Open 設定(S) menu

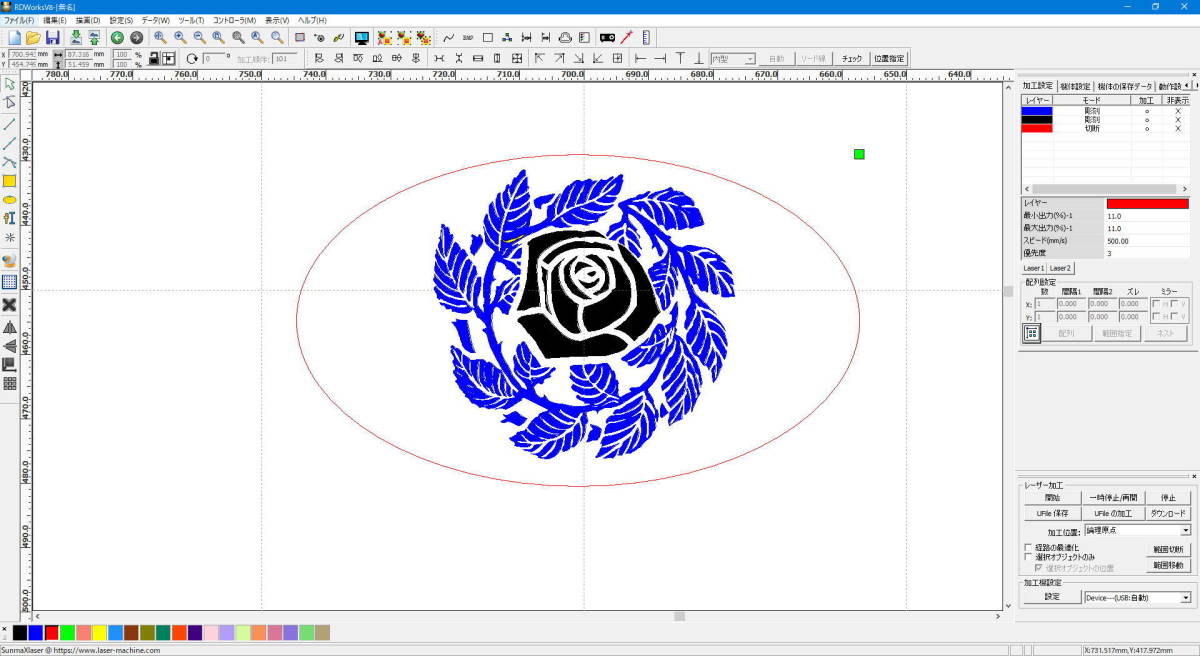click(x=121, y=20)
